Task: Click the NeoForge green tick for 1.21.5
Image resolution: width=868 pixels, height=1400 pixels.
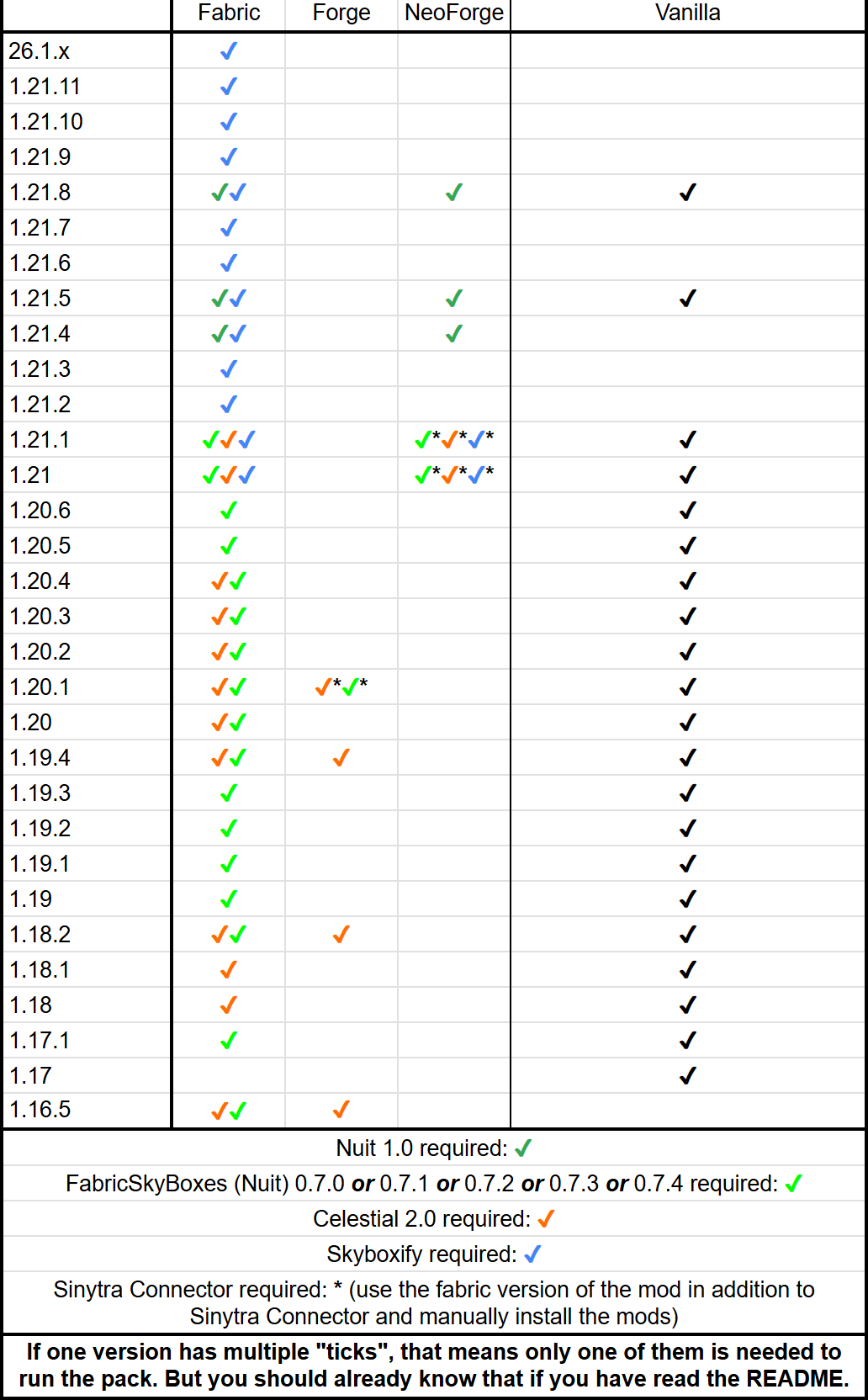Action: (454, 299)
